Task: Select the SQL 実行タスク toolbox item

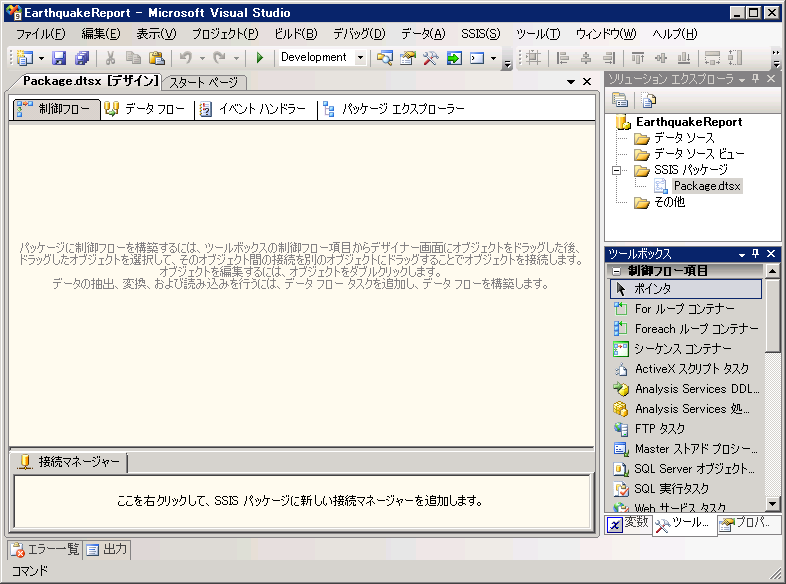Action: click(686, 489)
